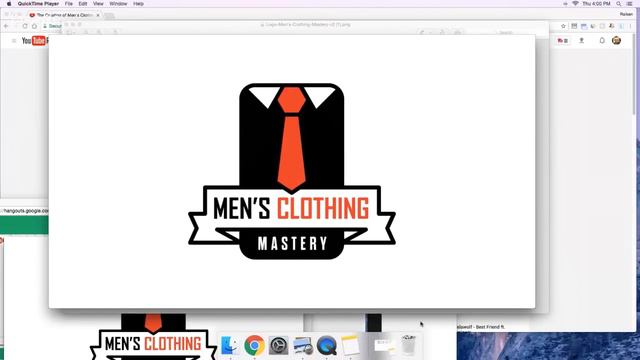Open Trash from the Dock
Image resolution: width=640 pixels, height=360 pixels.
(408, 345)
